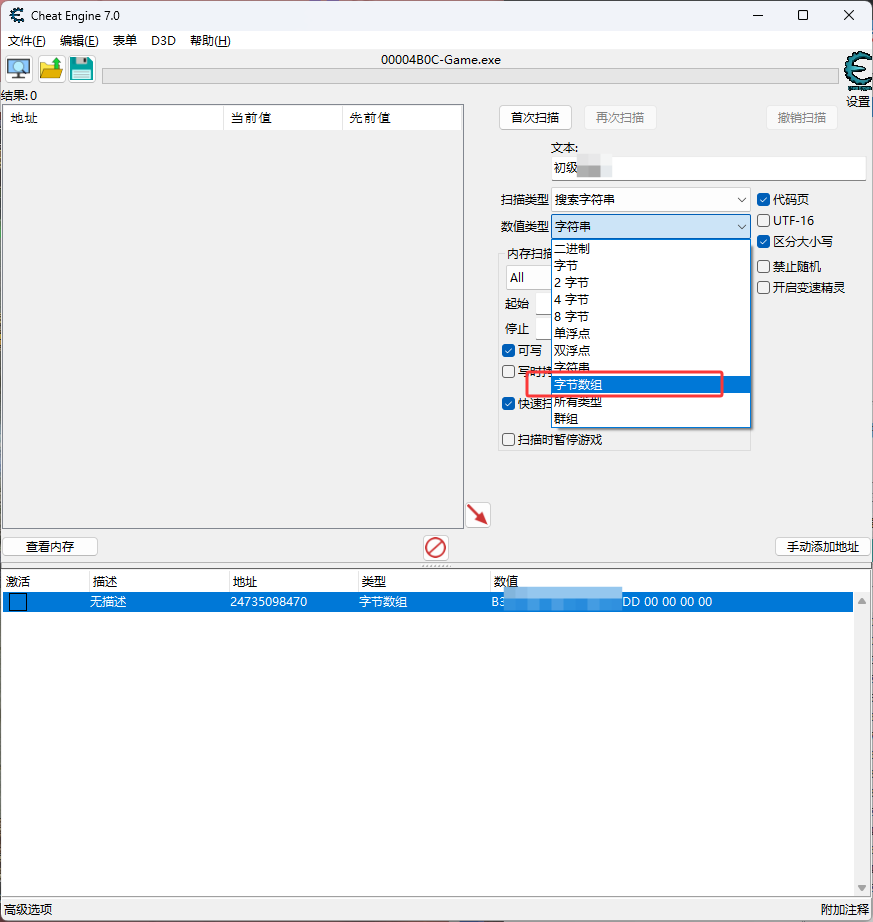Click the 激活 column header
This screenshot has width=873, height=922.
pos(46,582)
